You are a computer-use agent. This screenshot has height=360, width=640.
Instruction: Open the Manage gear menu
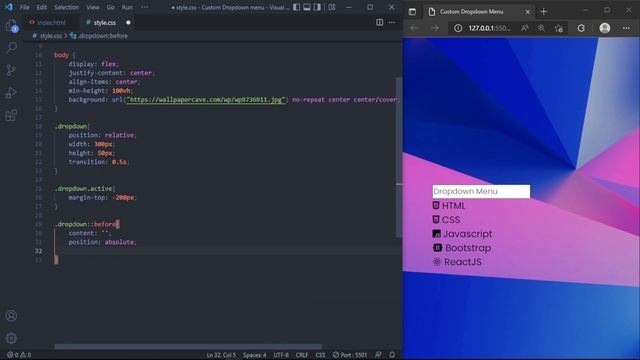coord(11,338)
